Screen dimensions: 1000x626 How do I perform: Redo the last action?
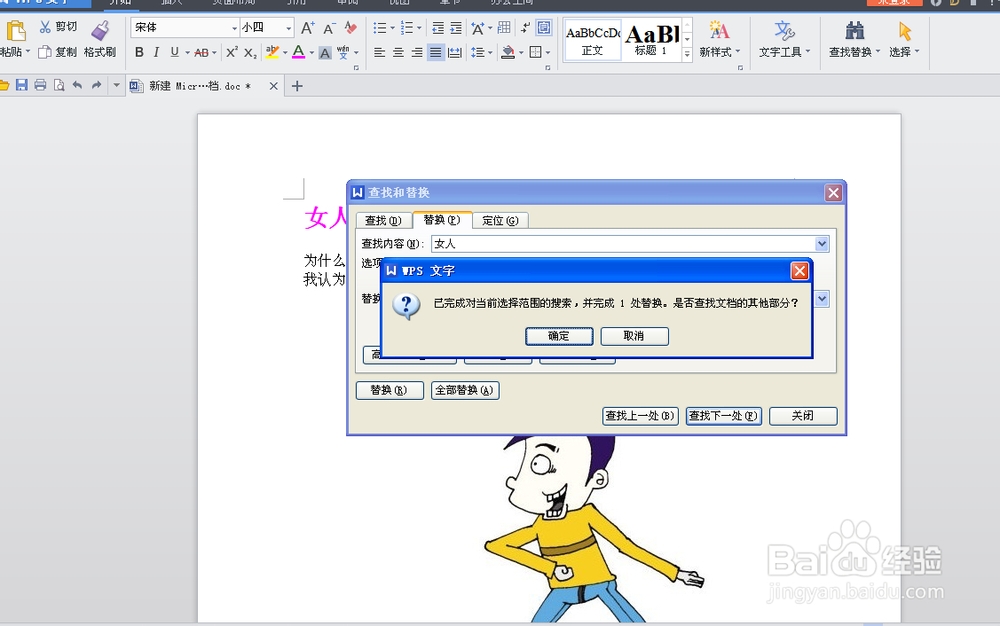coord(96,85)
